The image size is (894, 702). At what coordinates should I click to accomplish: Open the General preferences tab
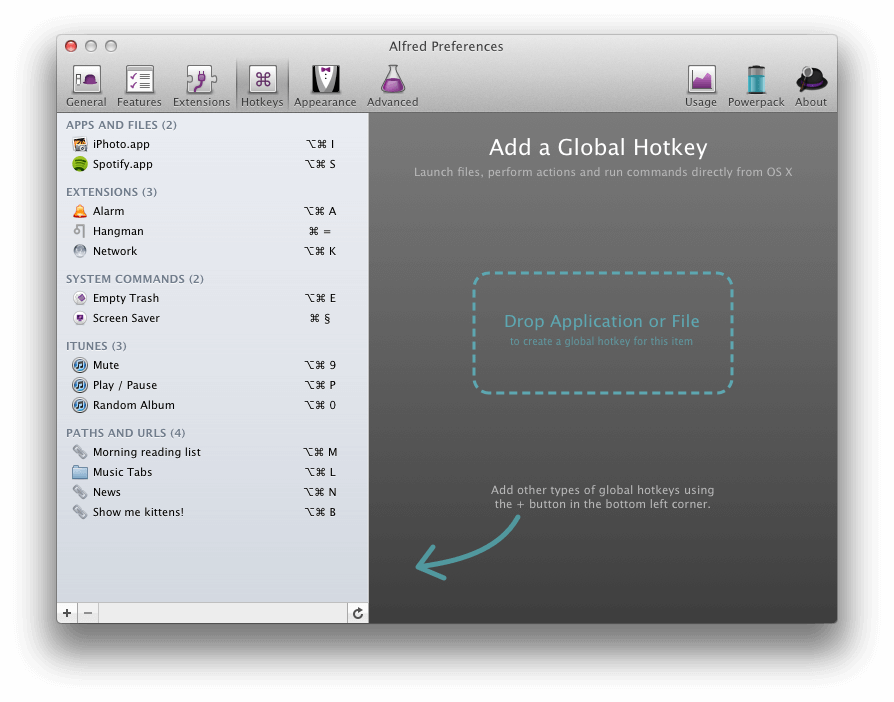point(86,86)
